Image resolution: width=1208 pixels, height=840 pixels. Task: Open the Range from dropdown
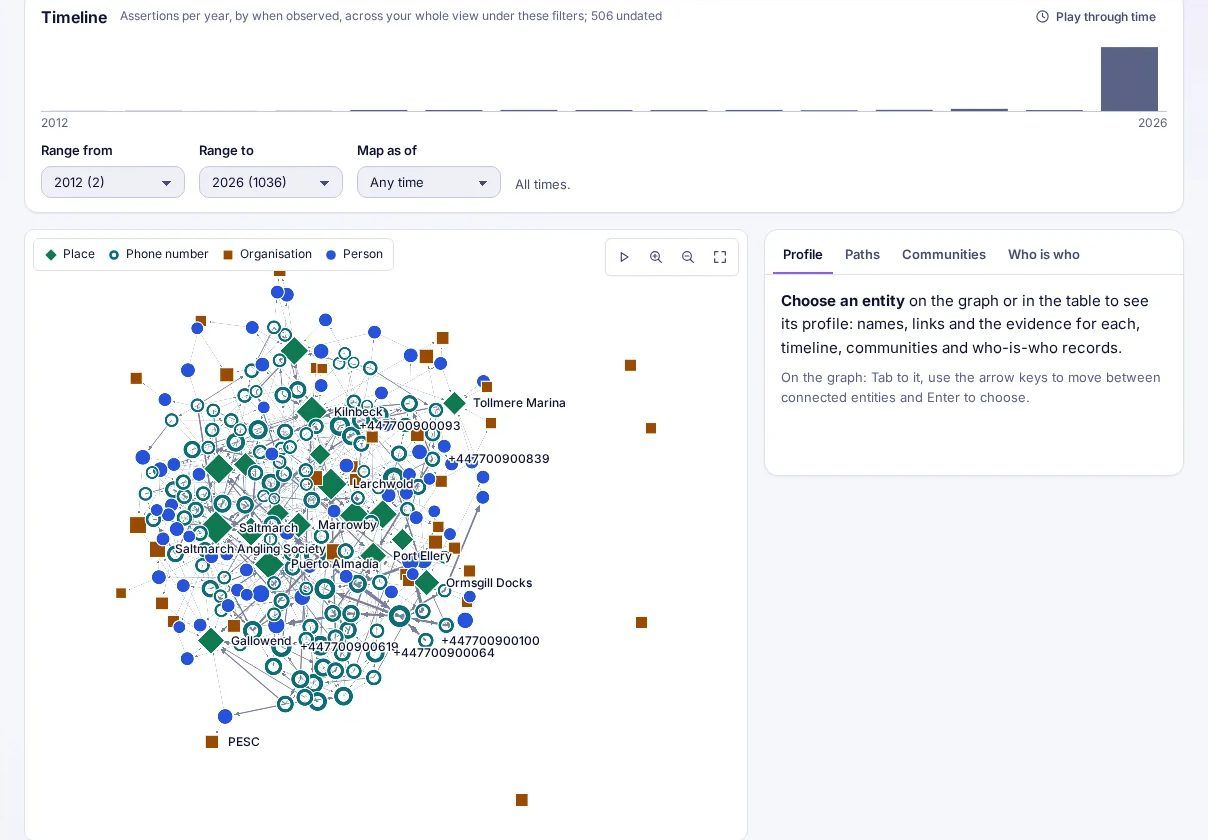[113, 182]
